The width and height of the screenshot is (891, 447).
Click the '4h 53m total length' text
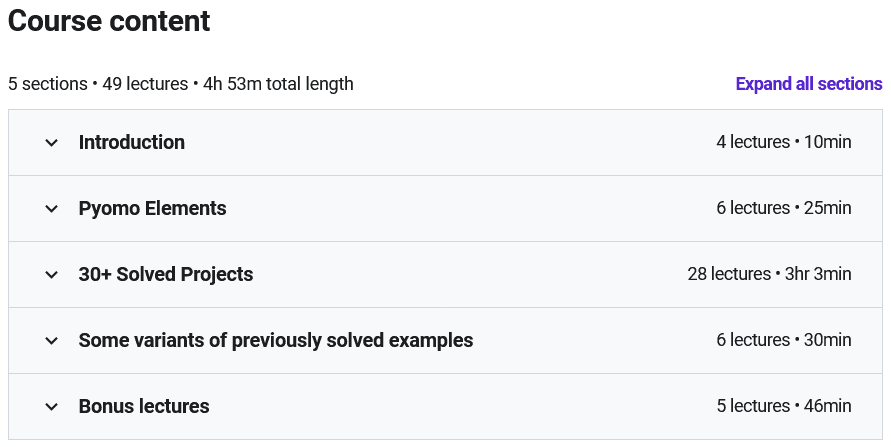click(x=278, y=84)
